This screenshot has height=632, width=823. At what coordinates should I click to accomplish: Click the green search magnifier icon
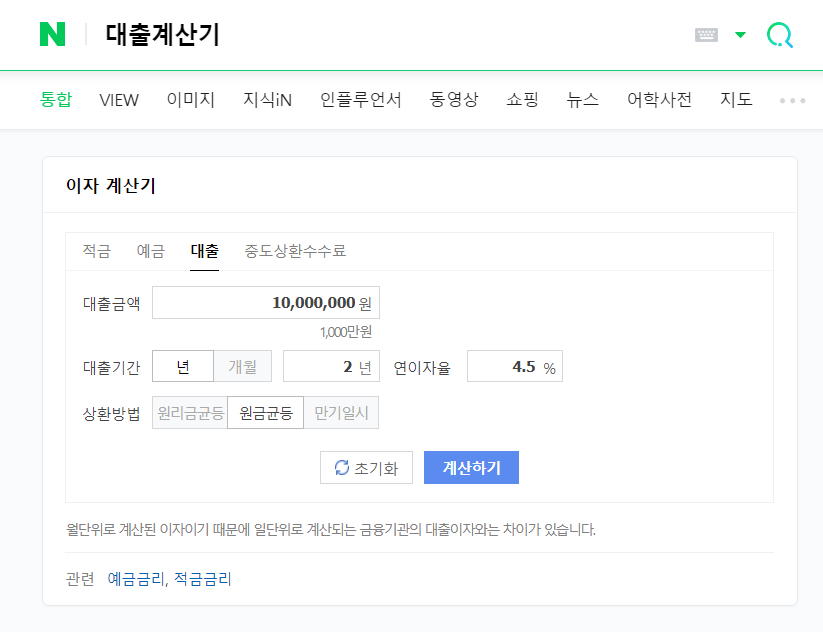[x=780, y=35]
